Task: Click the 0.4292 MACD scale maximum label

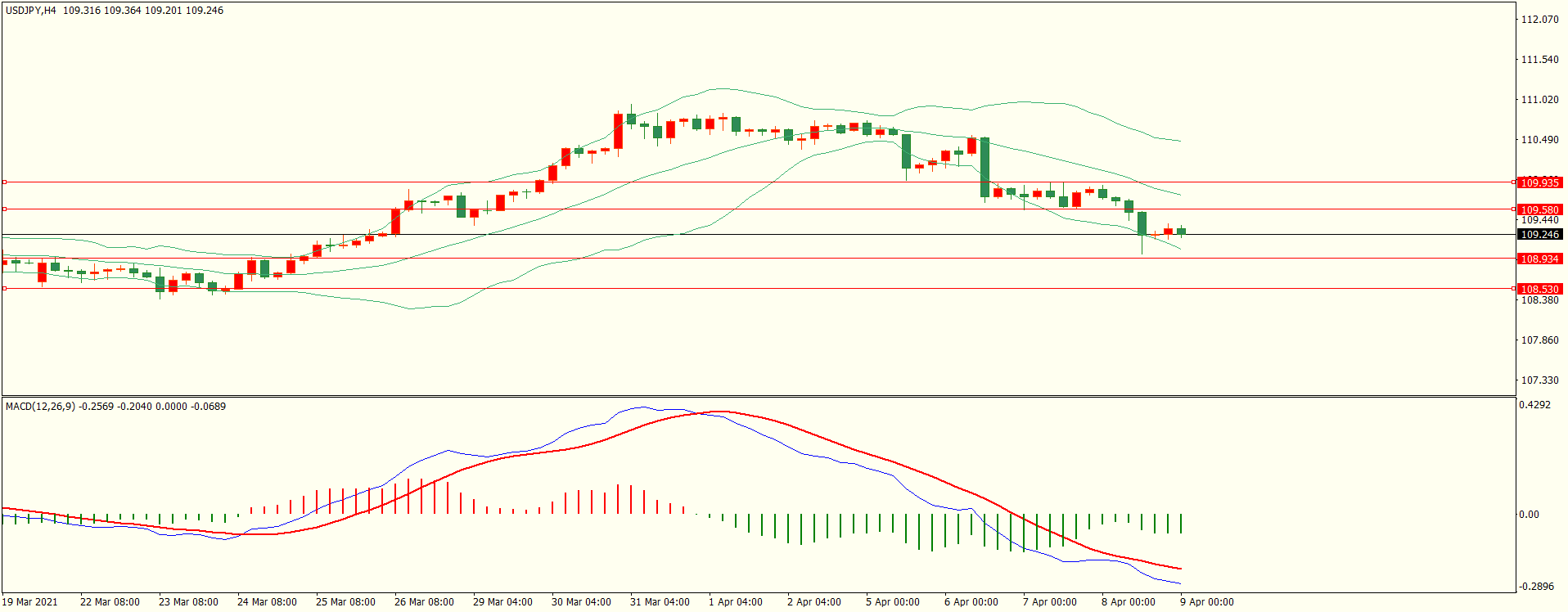Action: [x=1534, y=405]
